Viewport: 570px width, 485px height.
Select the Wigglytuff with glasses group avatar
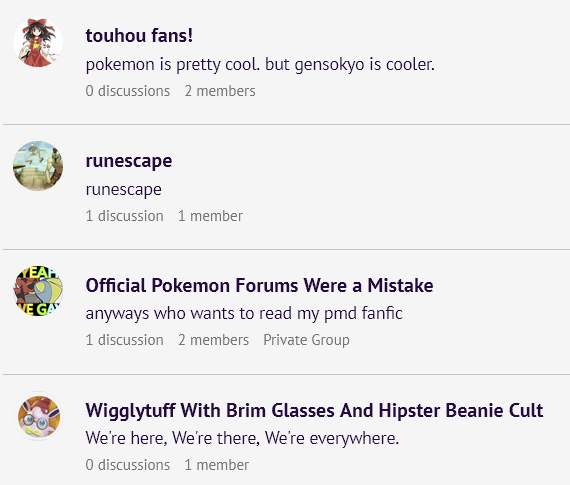pos(39,416)
